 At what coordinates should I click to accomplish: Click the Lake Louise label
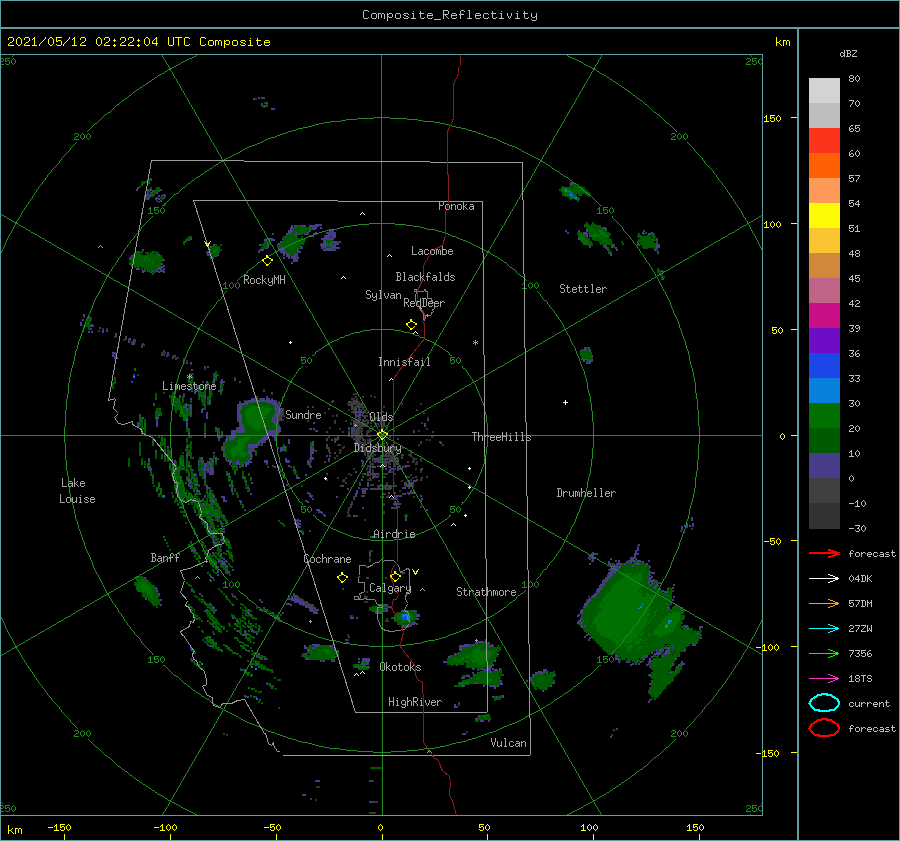77,491
